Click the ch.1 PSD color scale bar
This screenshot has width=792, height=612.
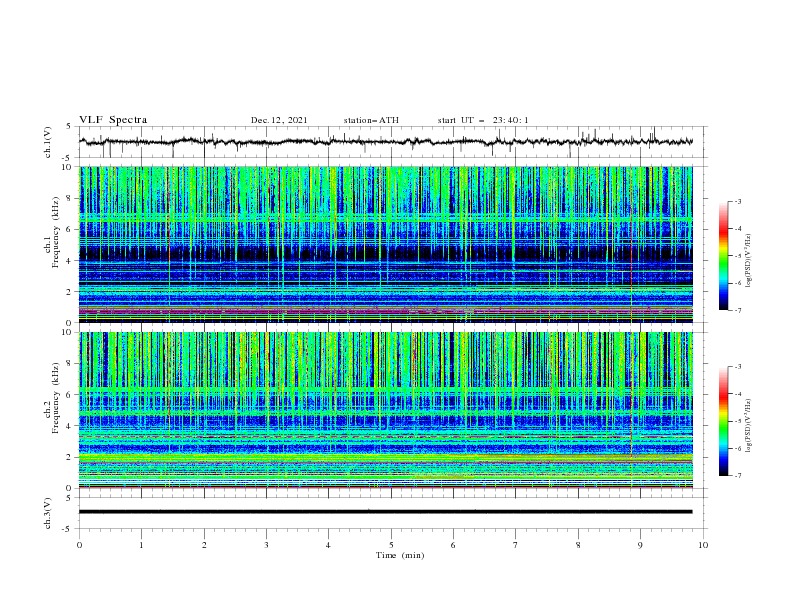pyautogui.click(x=723, y=256)
